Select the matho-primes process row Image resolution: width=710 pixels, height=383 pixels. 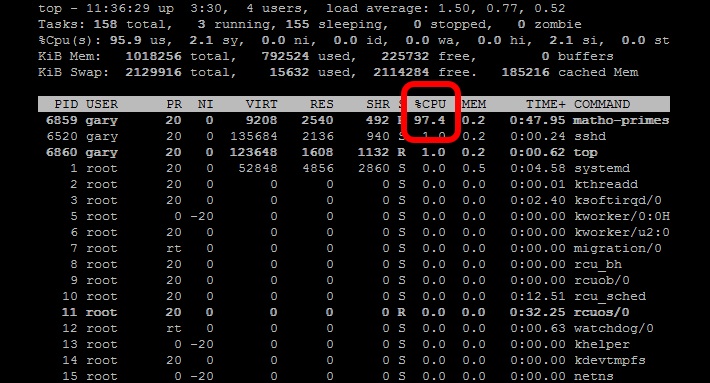[x=354, y=120]
